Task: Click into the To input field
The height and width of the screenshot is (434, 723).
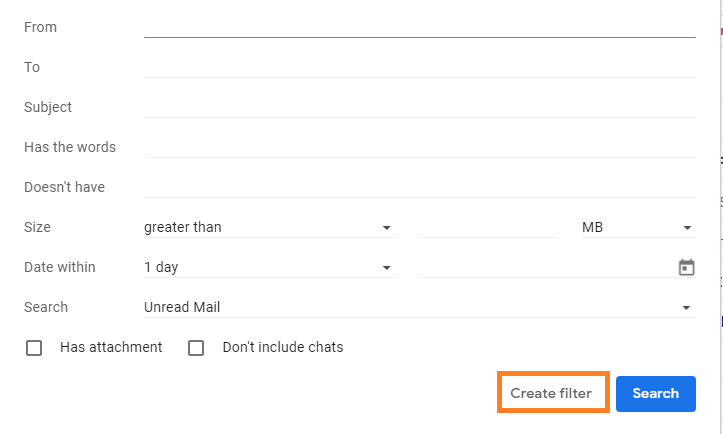Action: (420, 67)
